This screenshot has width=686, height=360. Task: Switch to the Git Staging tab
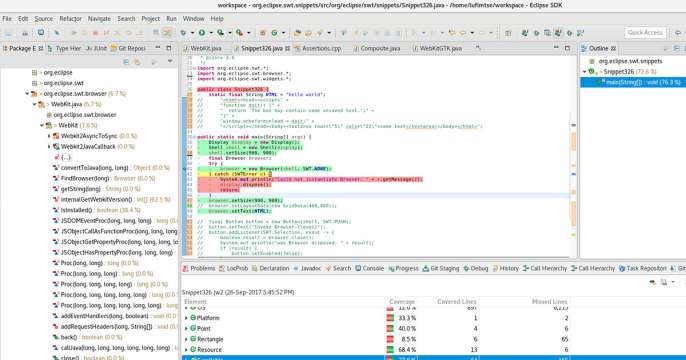click(x=441, y=269)
